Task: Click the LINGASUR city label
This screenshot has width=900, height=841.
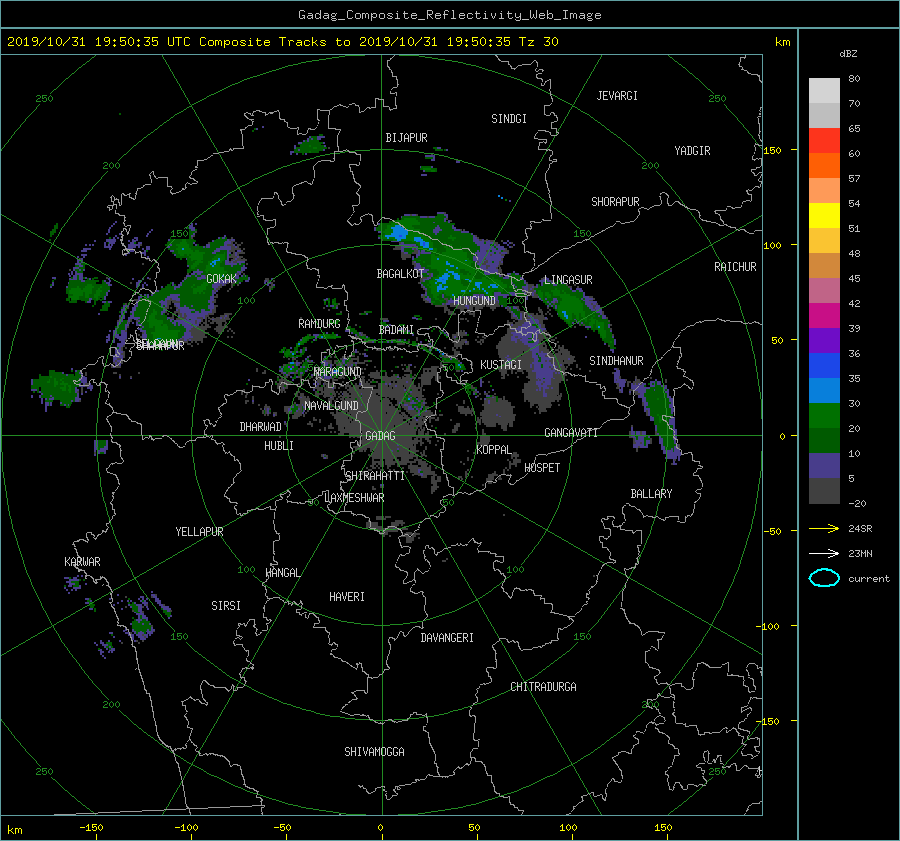Action: tap(568, 280)
